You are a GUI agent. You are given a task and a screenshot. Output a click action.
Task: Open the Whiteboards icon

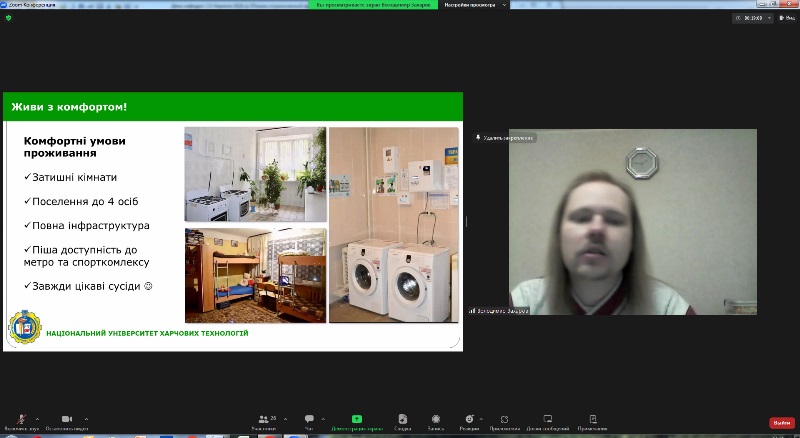click(x=547, y=422)
